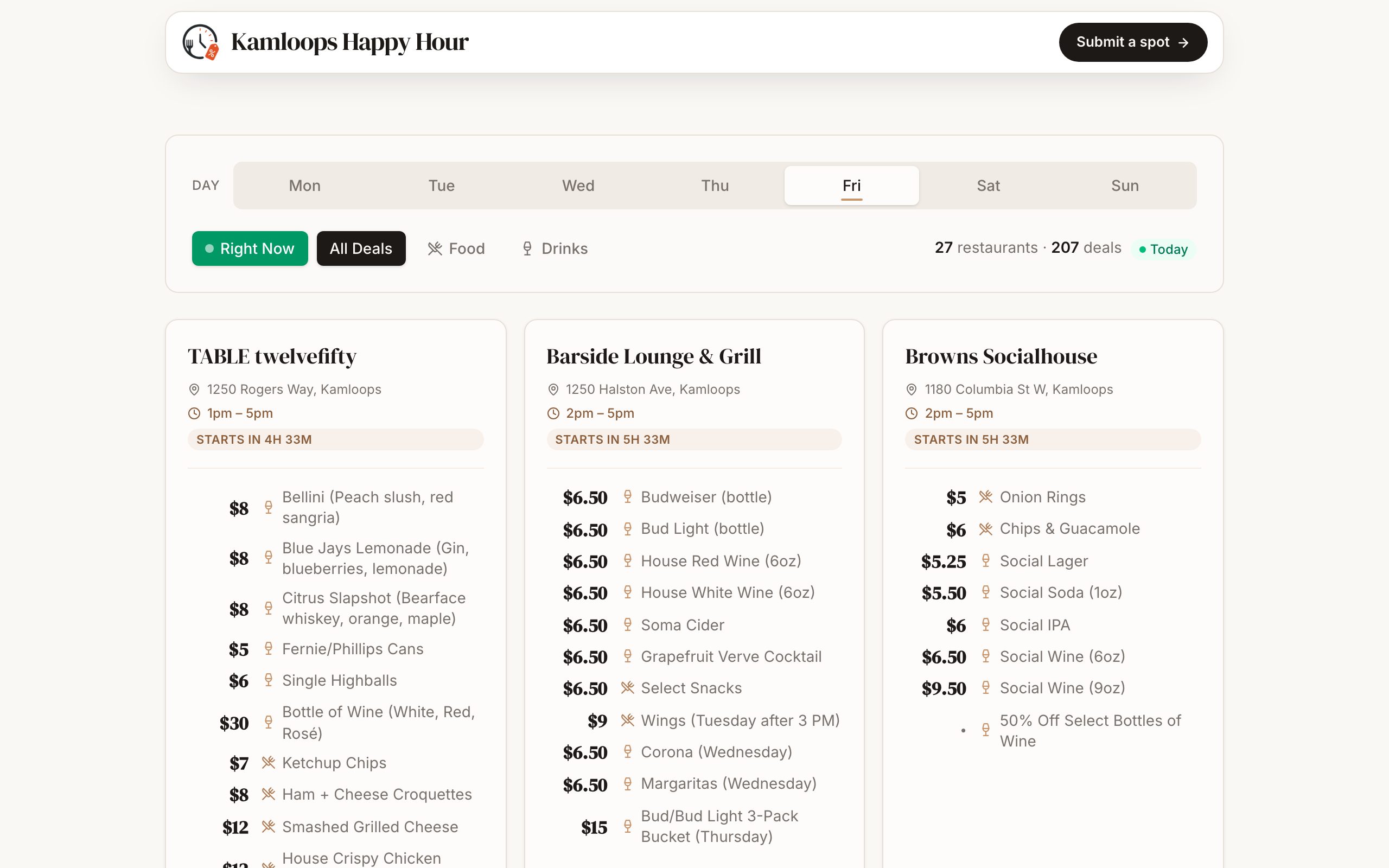
Task: Click the drink icon beside Bottle of Wine
Action: pyautogui.click(x=268, y=722)
